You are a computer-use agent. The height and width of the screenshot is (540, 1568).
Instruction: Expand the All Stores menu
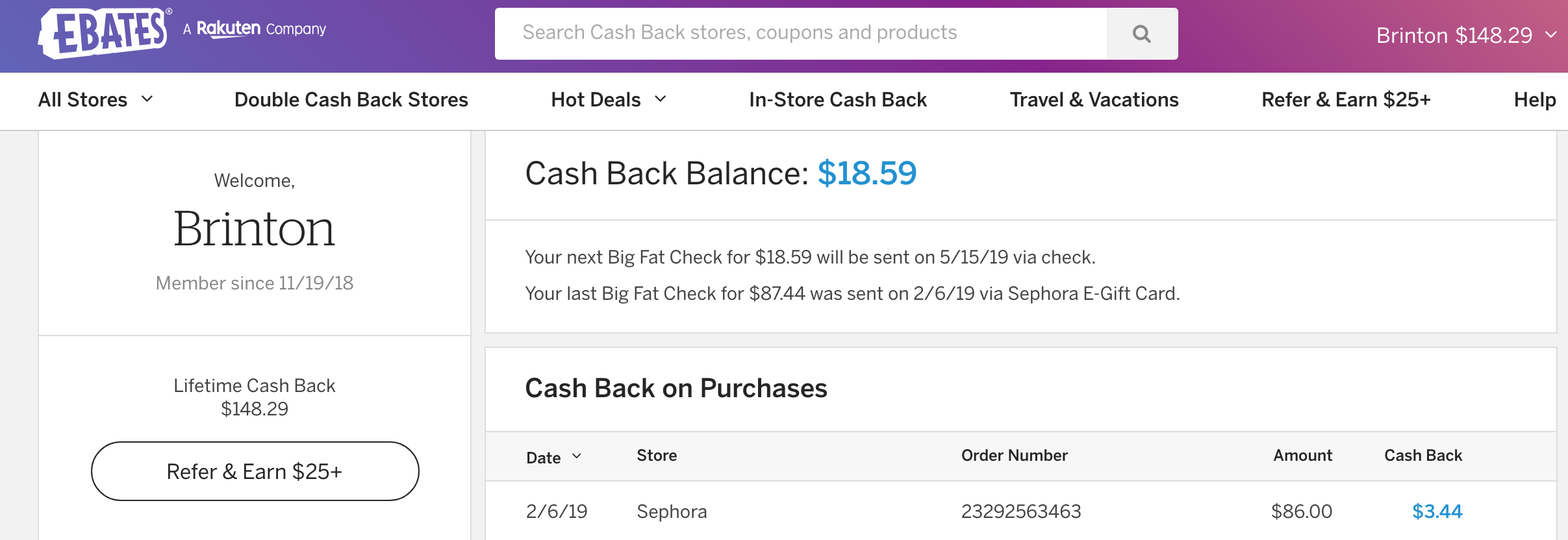pos(95,99)
